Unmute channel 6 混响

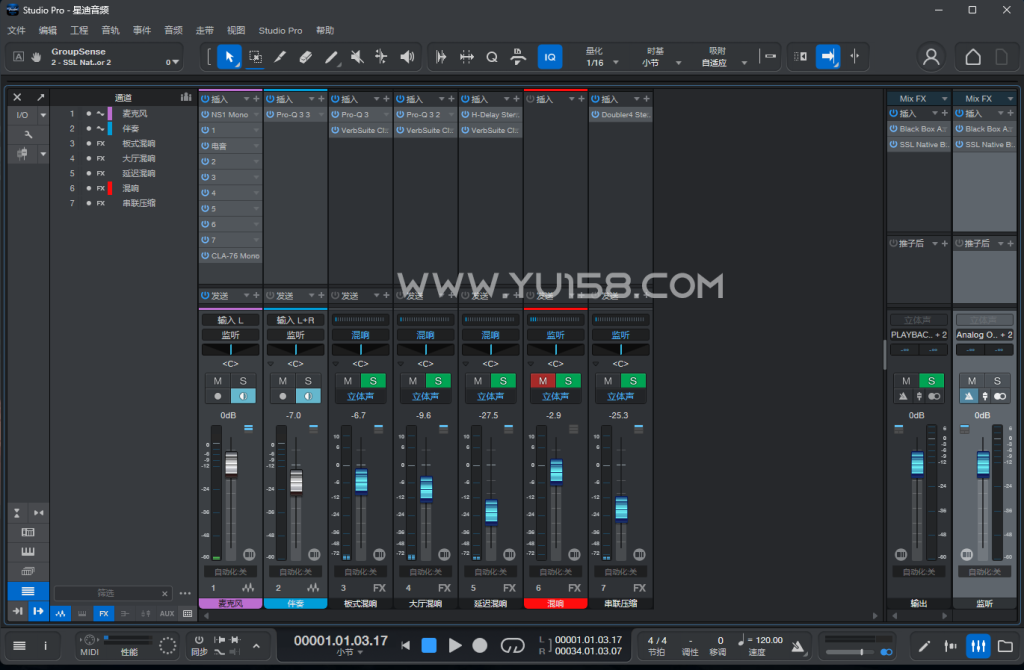(x=543, y=381)
